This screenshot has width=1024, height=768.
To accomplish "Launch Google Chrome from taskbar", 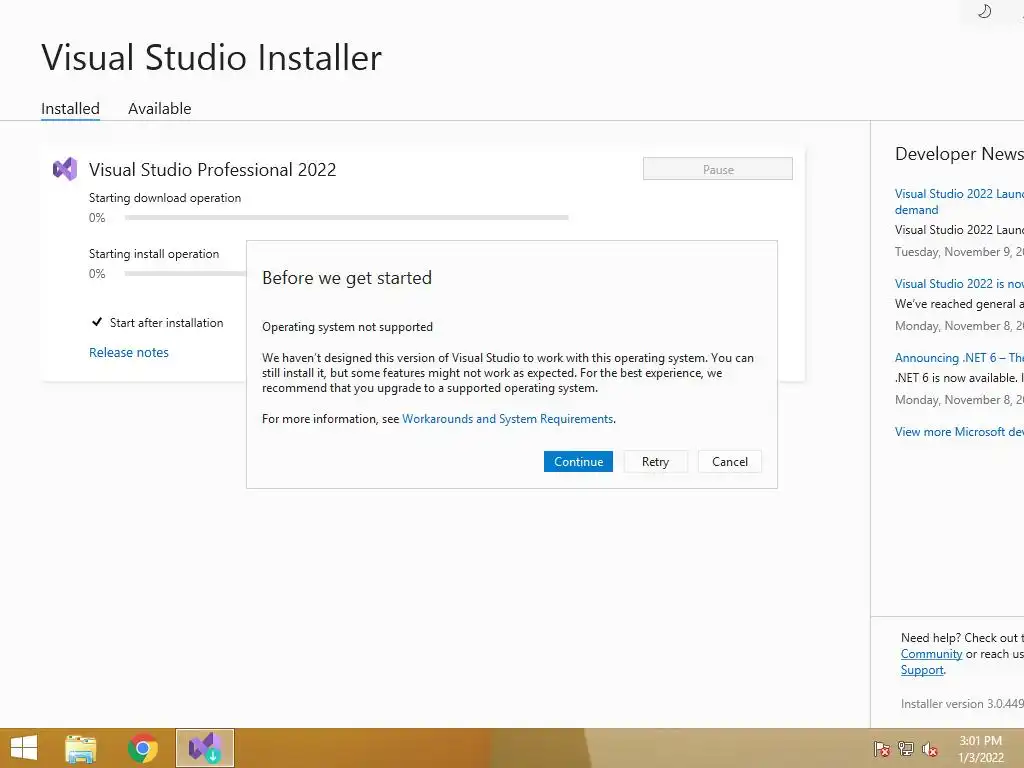I will click(x=143, y=748).
